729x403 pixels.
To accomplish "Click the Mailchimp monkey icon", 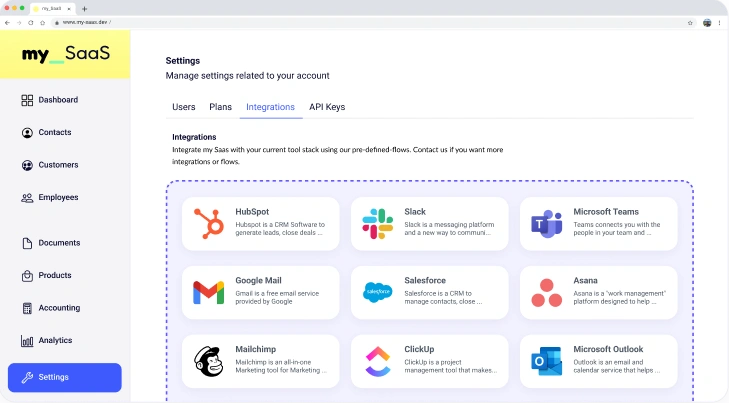I will (208, 360).
